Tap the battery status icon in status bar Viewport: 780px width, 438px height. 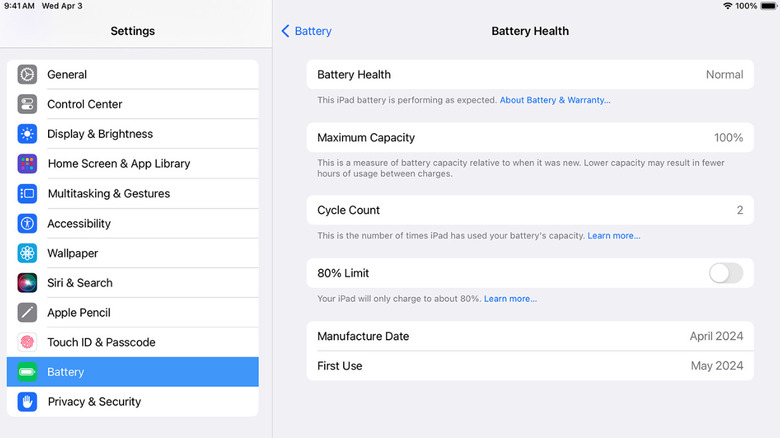tap(768, 6)
